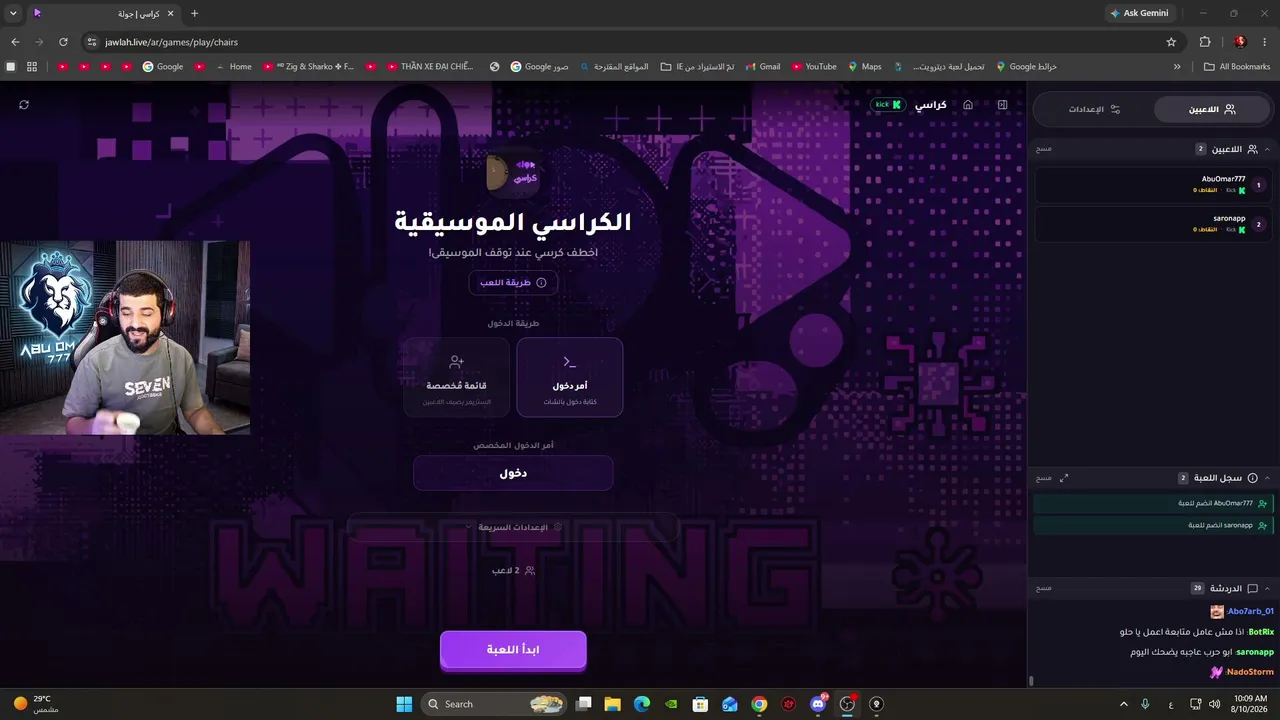Open a new browser tab
The height and width of the screenshot is (720, 1280).
(x=194, y=13)
